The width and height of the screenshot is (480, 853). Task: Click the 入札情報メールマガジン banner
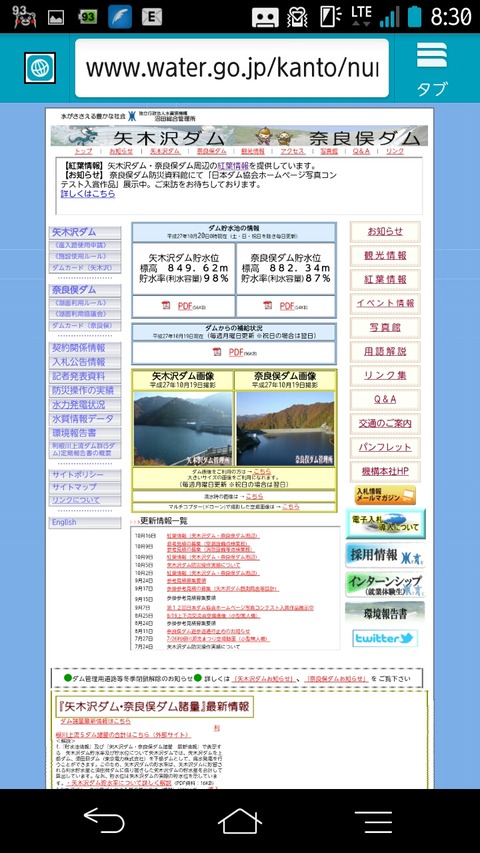point(385,495)
